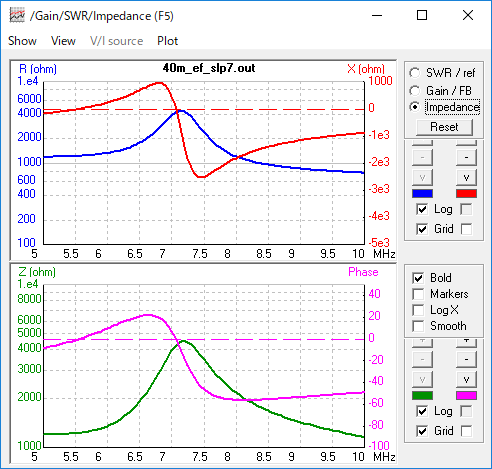Enable the Grid checkbox under the magenta swatch

466,431
